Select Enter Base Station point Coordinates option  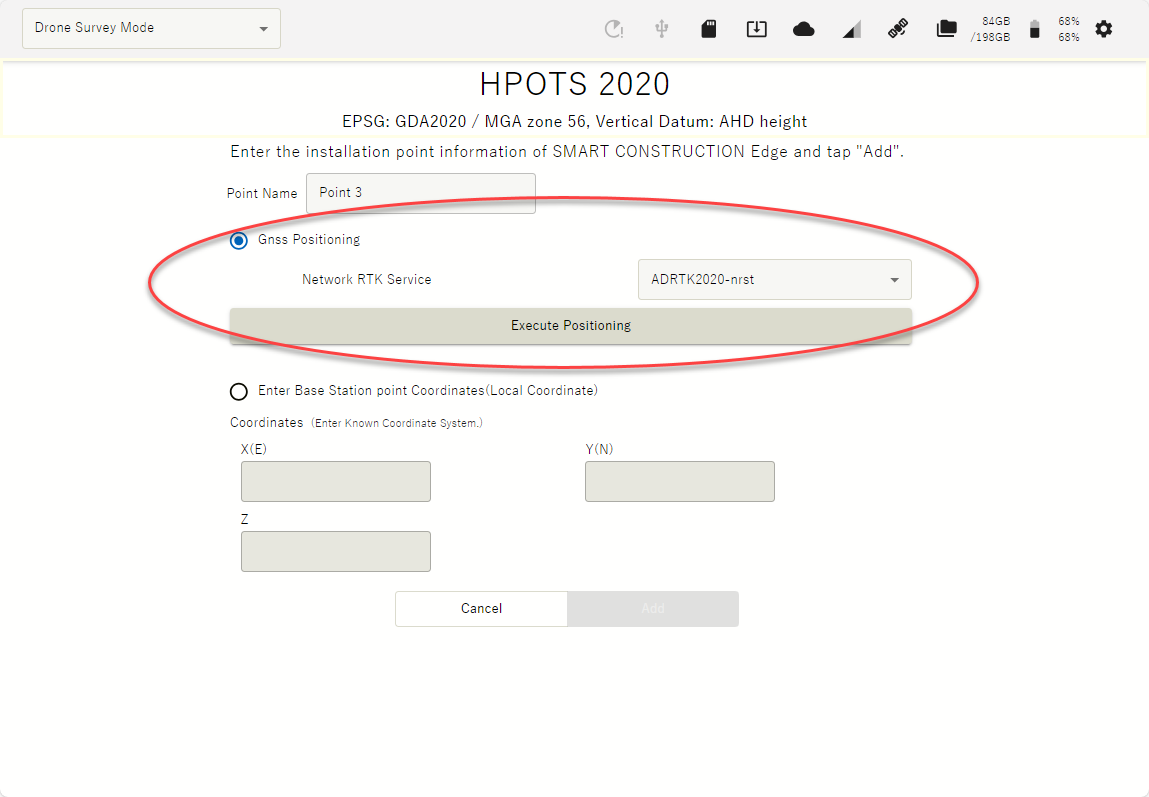tap(239, 391)
